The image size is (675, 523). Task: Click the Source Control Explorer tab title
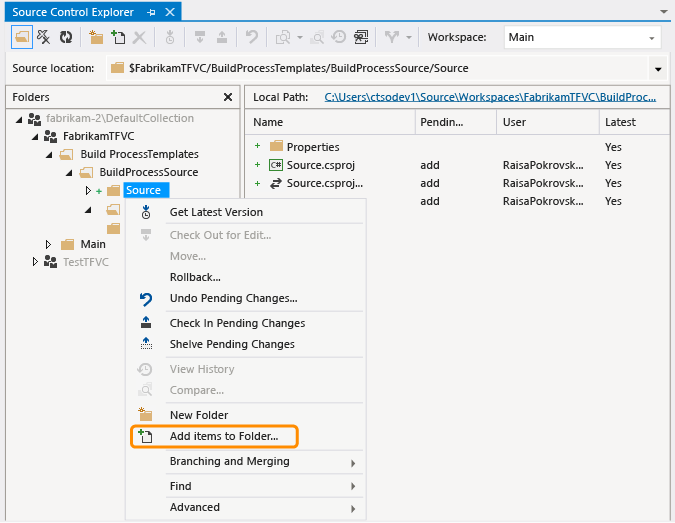point(73,12)
